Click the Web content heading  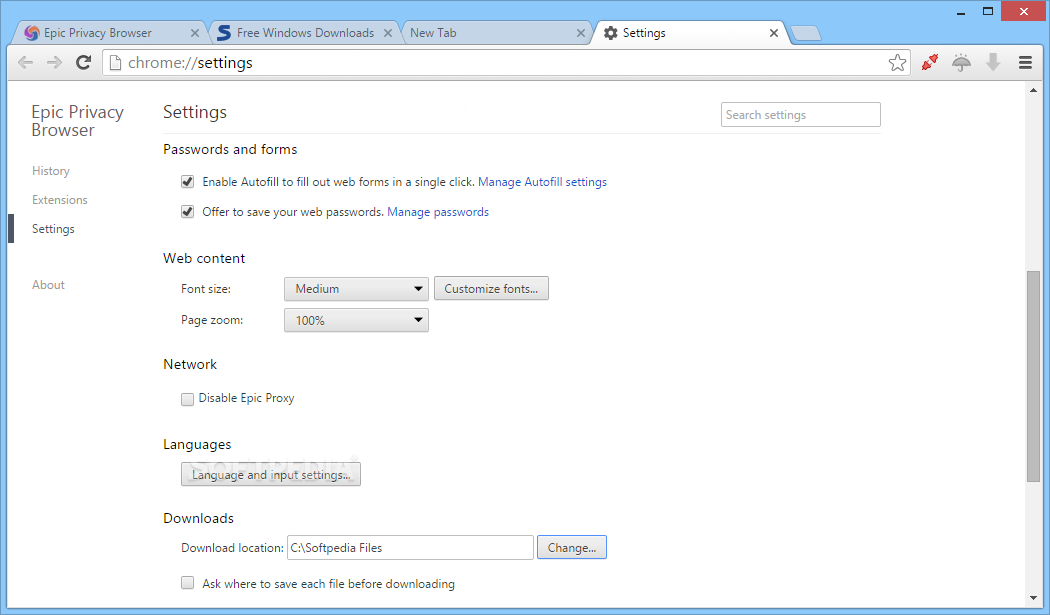(204, 259)
